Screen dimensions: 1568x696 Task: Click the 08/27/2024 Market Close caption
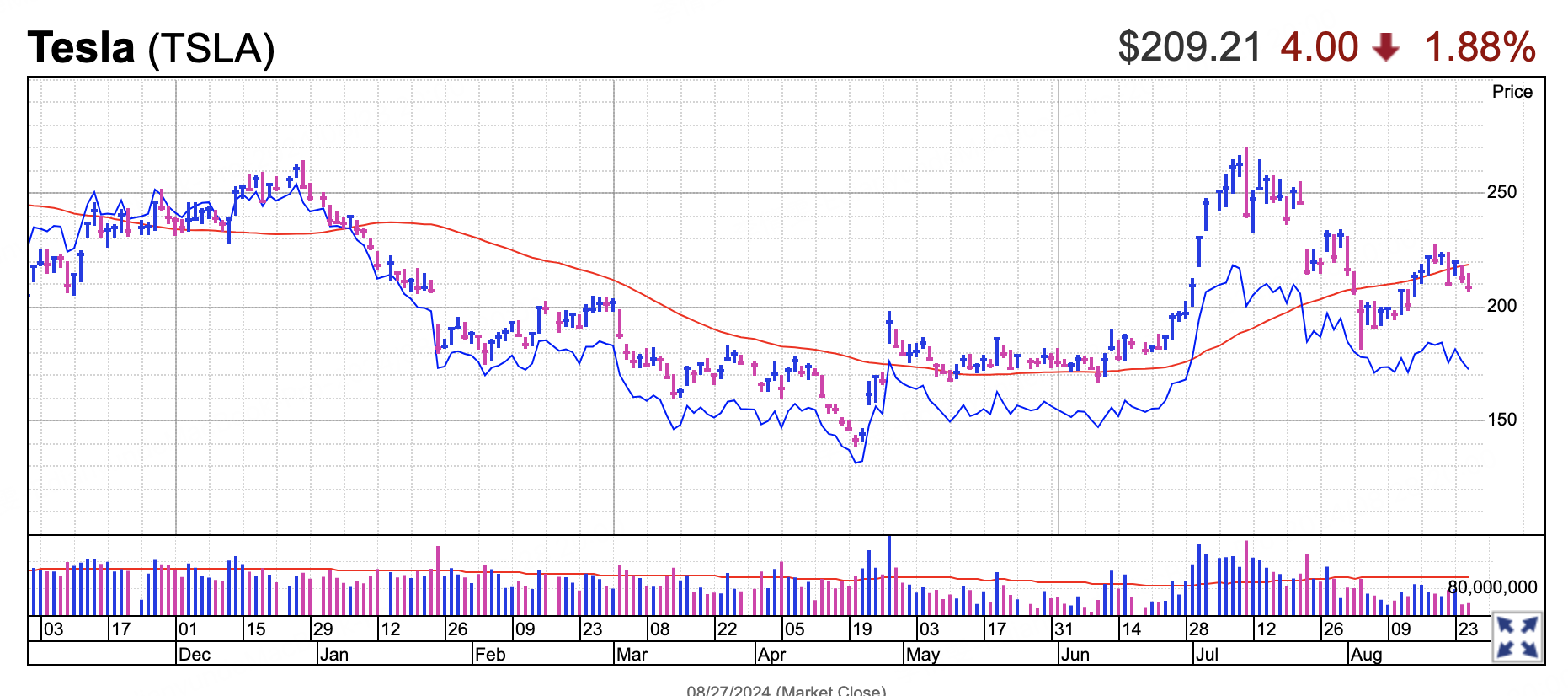[787, 690]
